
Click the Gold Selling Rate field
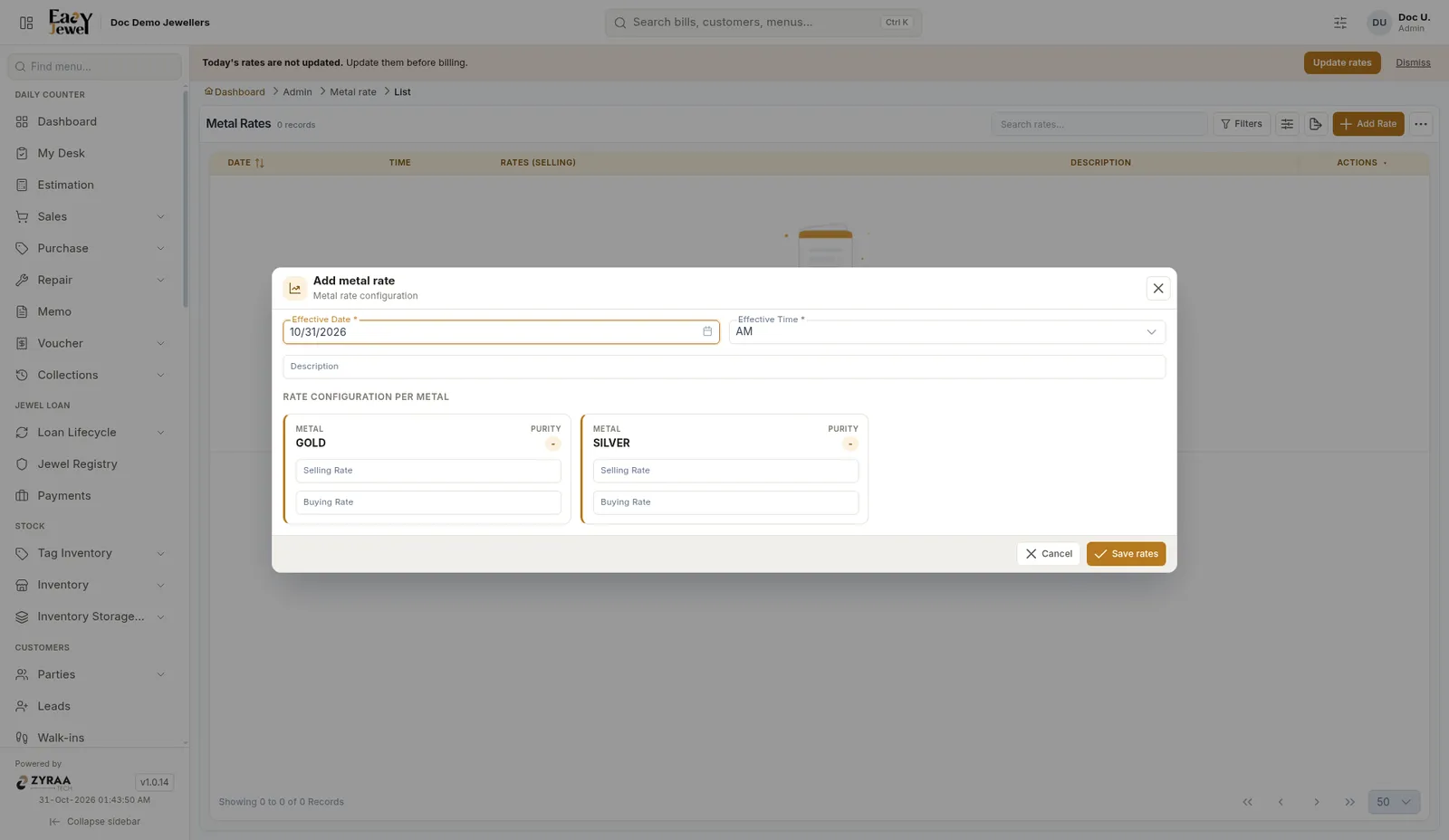pyautogui.click(x=428, y=471)
